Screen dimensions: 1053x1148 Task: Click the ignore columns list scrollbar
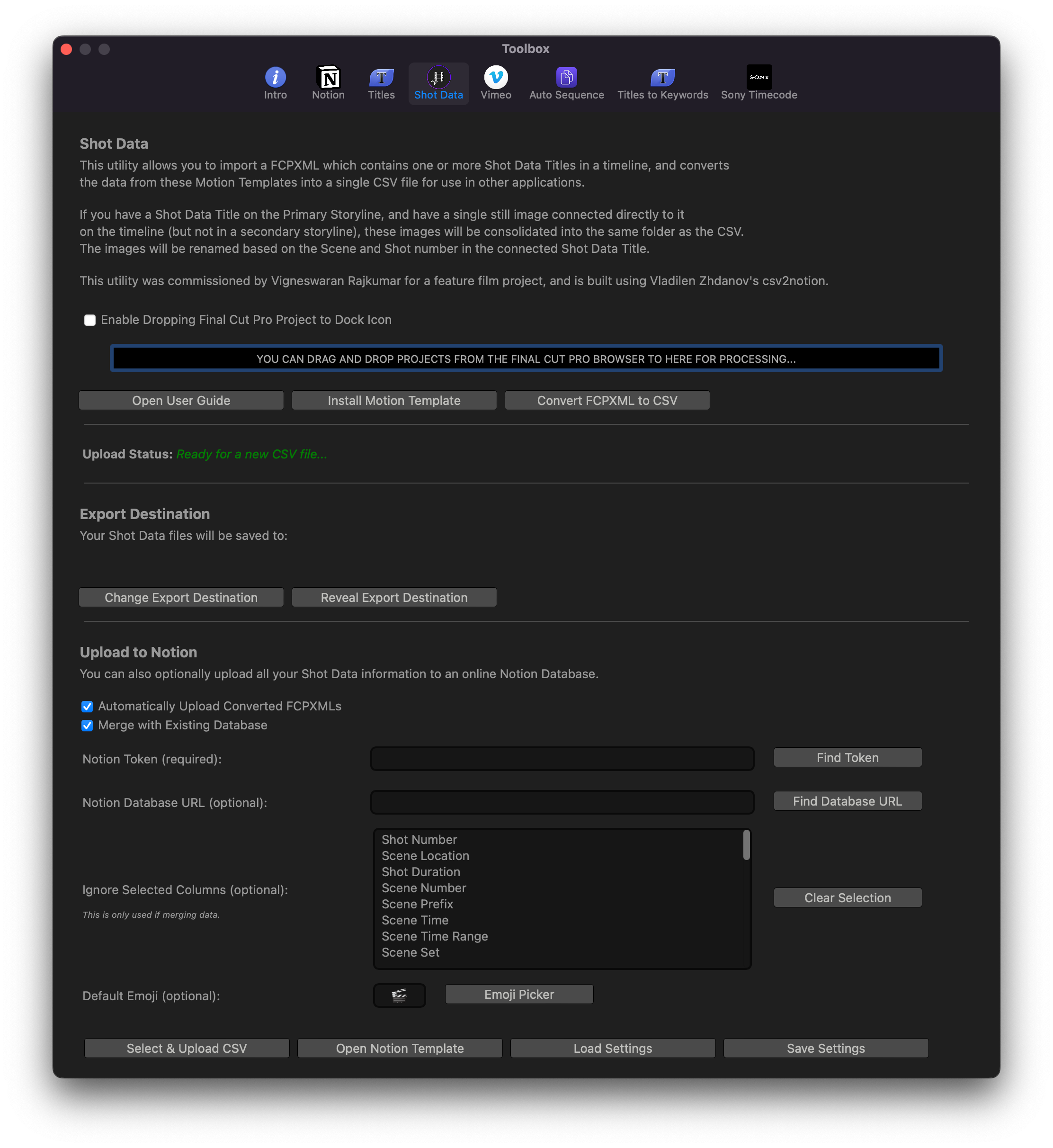coord(746,846)
